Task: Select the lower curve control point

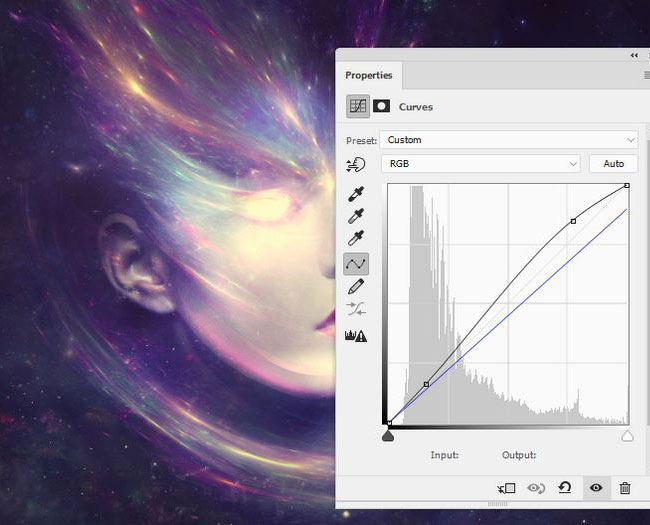Action: [427, 385]
